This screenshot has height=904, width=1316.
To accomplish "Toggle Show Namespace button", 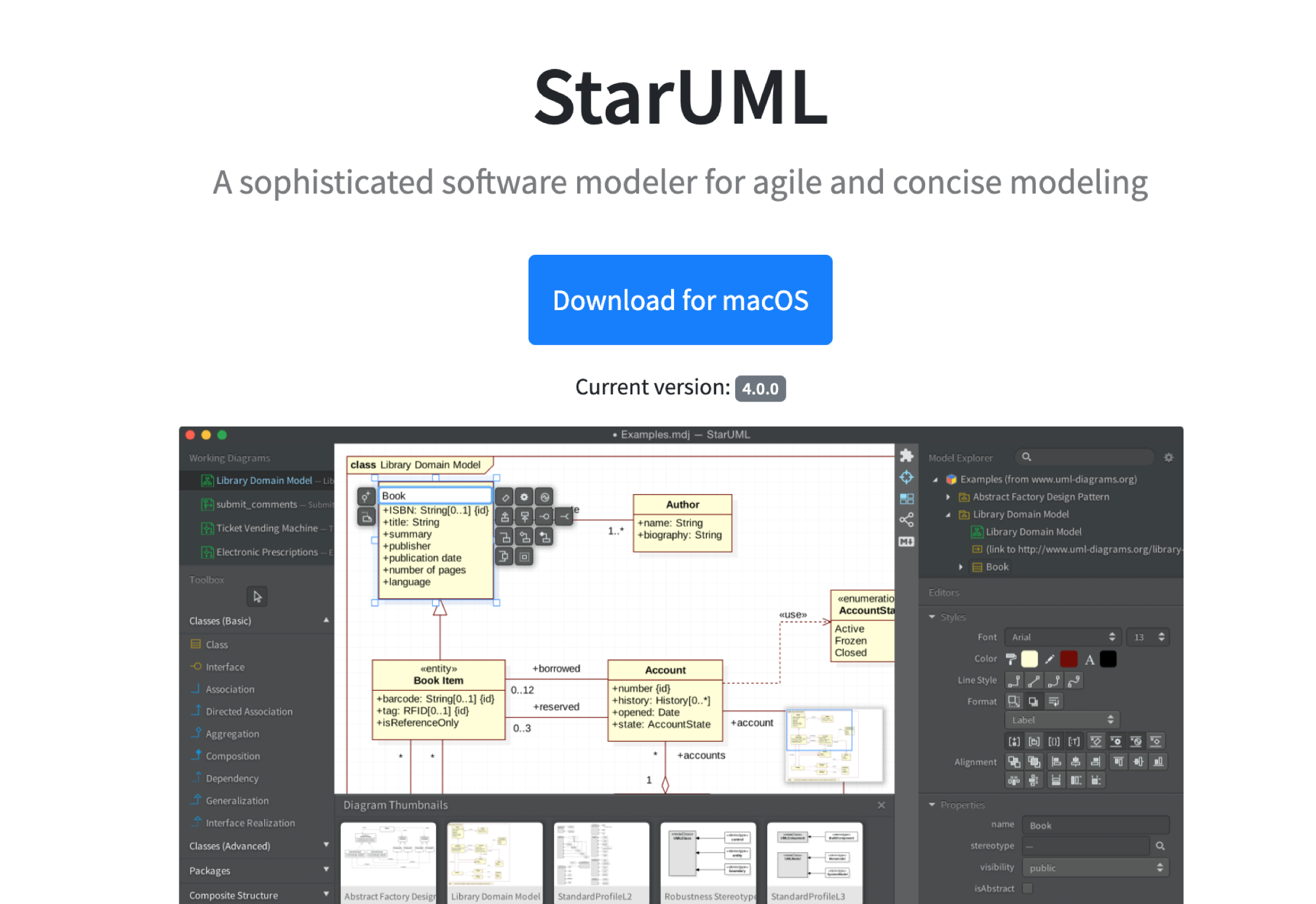I will tap(1034, 741).
